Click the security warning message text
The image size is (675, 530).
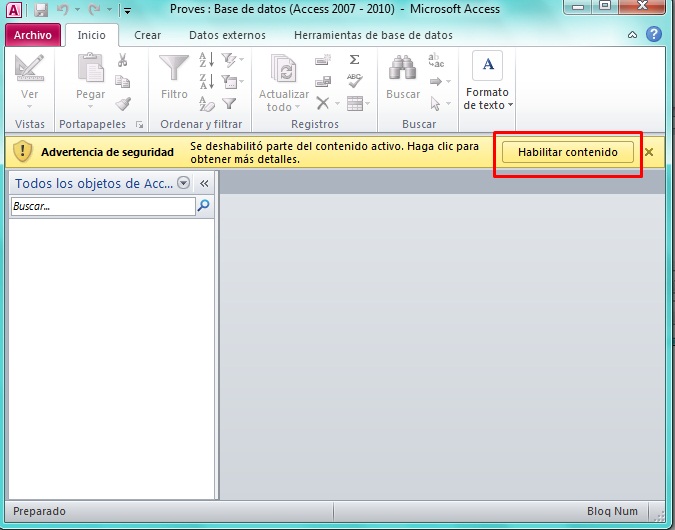click(334, 152)
